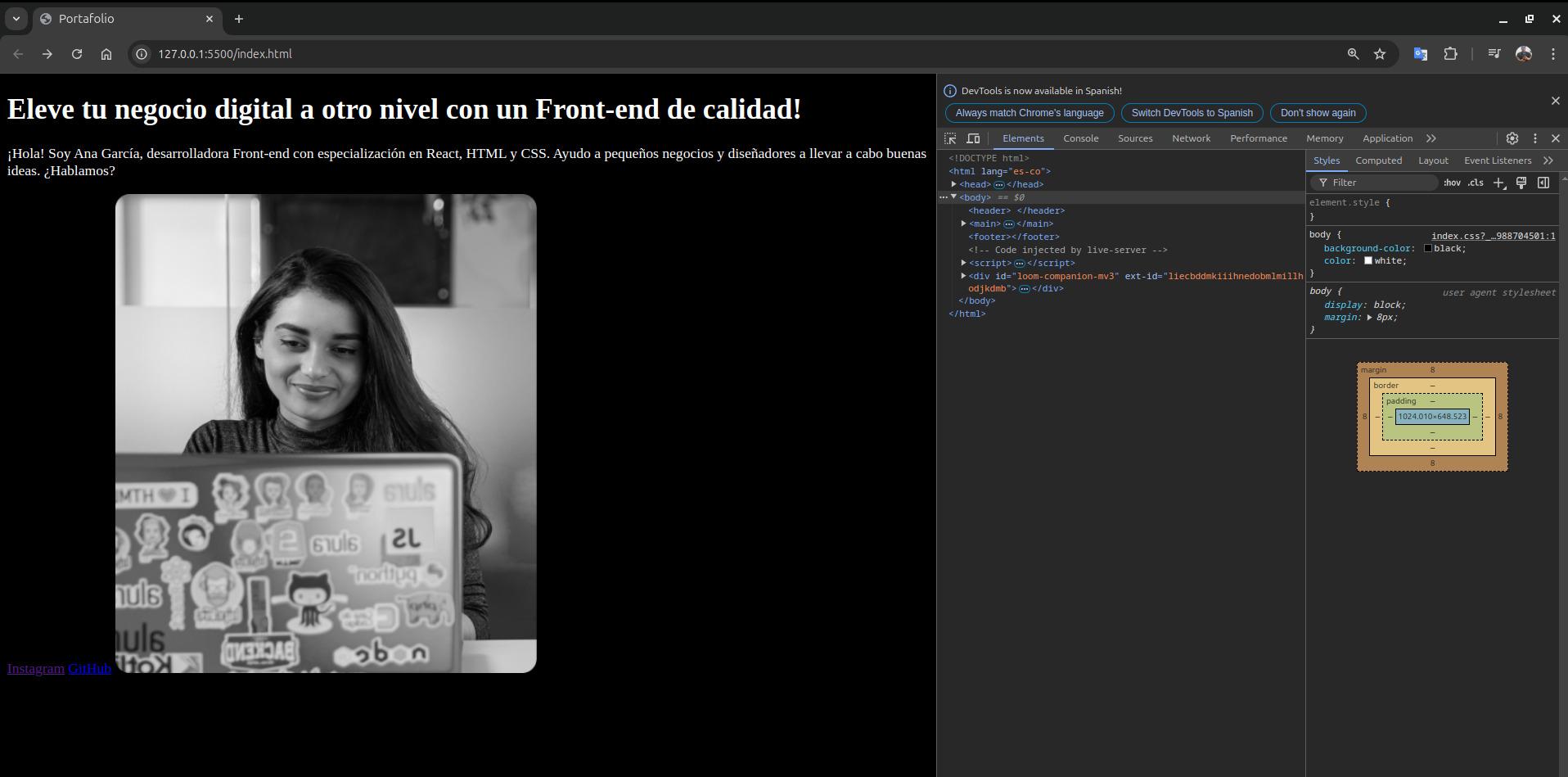Go back with the browser back arrow

(x=18, y=54)
